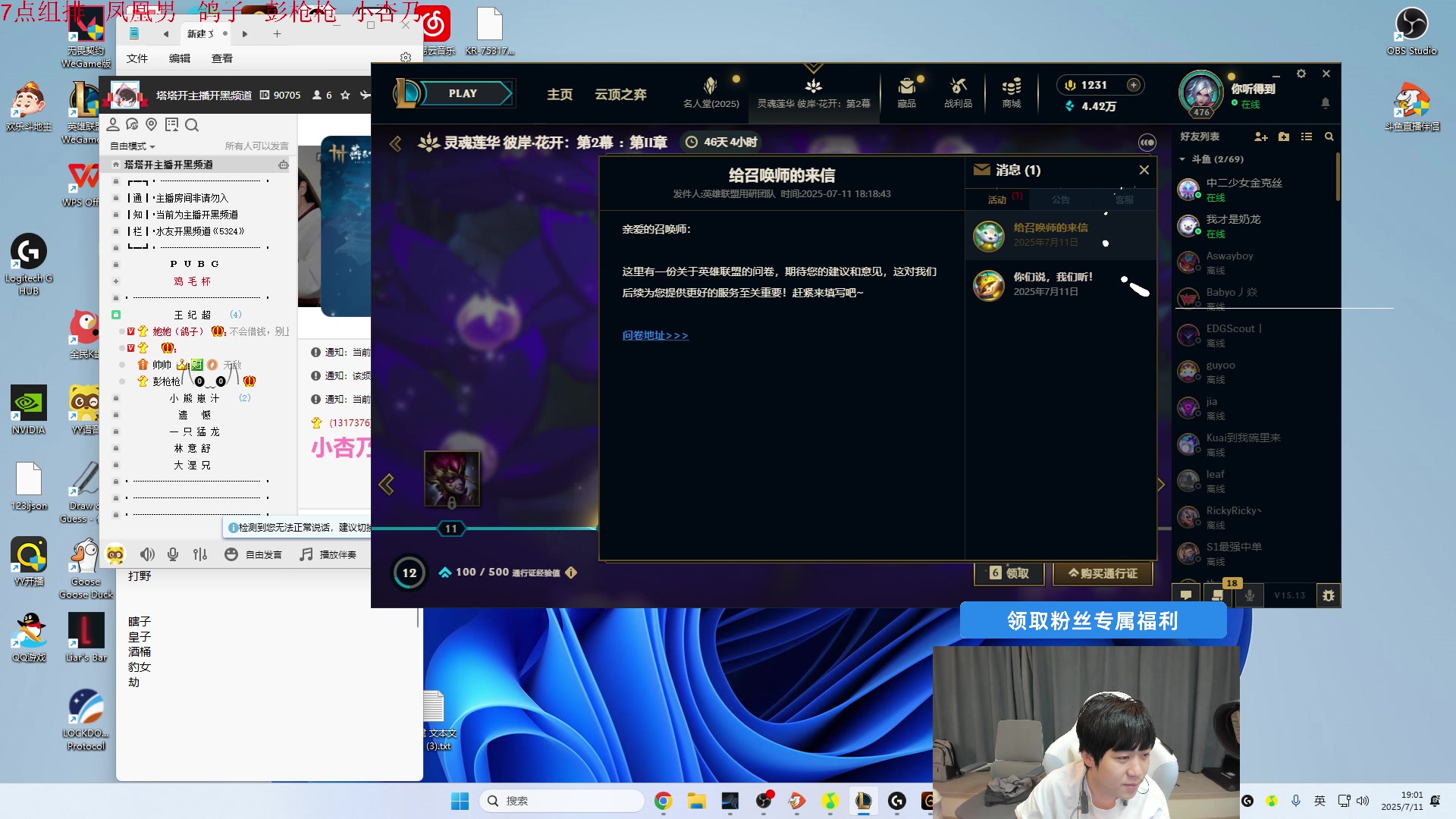
Task: Open the 名人堂(2025) event icon
Action: (x=711, y=93)
